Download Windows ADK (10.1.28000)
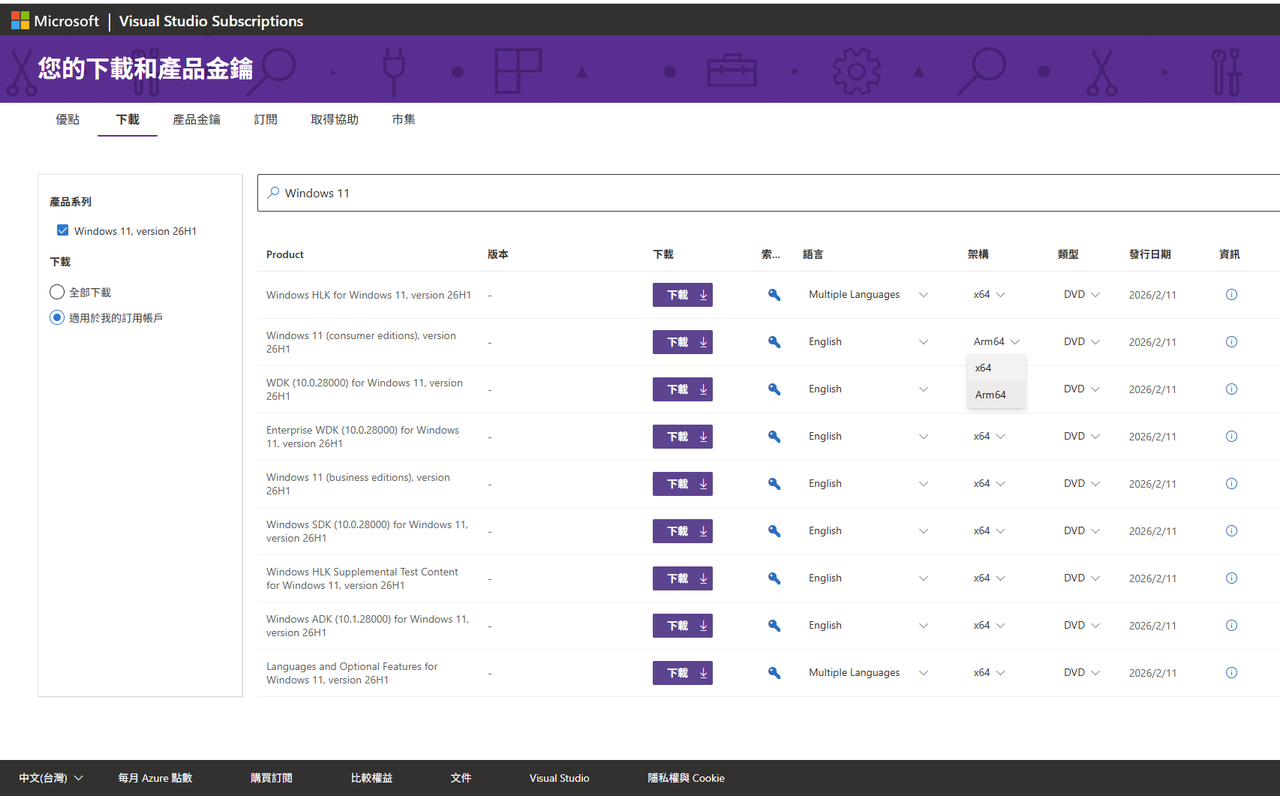 pyautogui.click(x=682, y=626)
